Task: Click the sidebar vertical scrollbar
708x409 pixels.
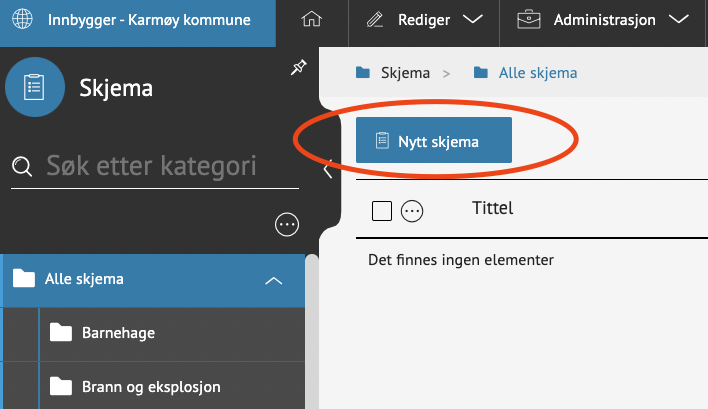Action: 312,332
